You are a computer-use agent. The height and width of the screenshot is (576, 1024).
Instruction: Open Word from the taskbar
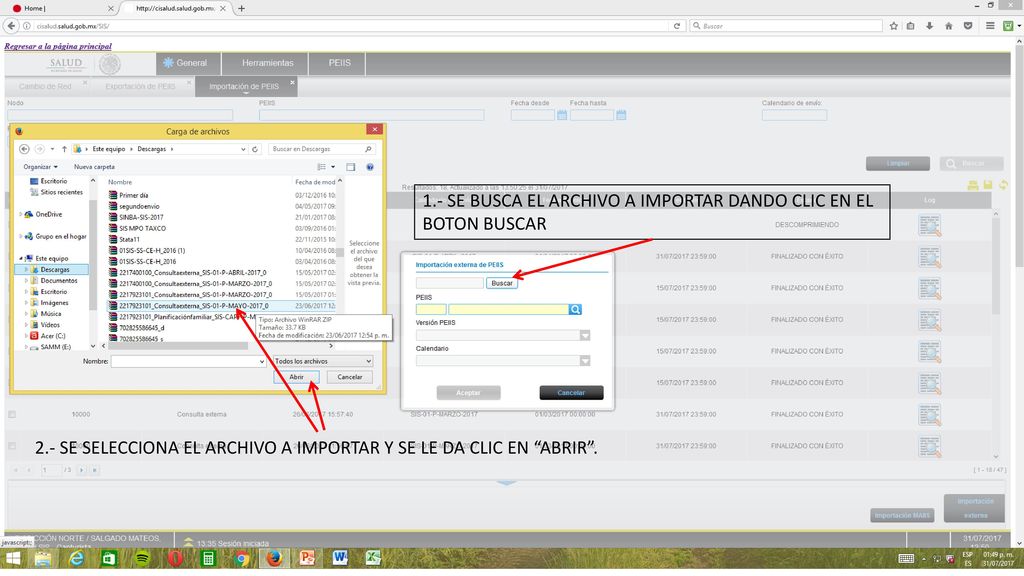click(340, 558)
